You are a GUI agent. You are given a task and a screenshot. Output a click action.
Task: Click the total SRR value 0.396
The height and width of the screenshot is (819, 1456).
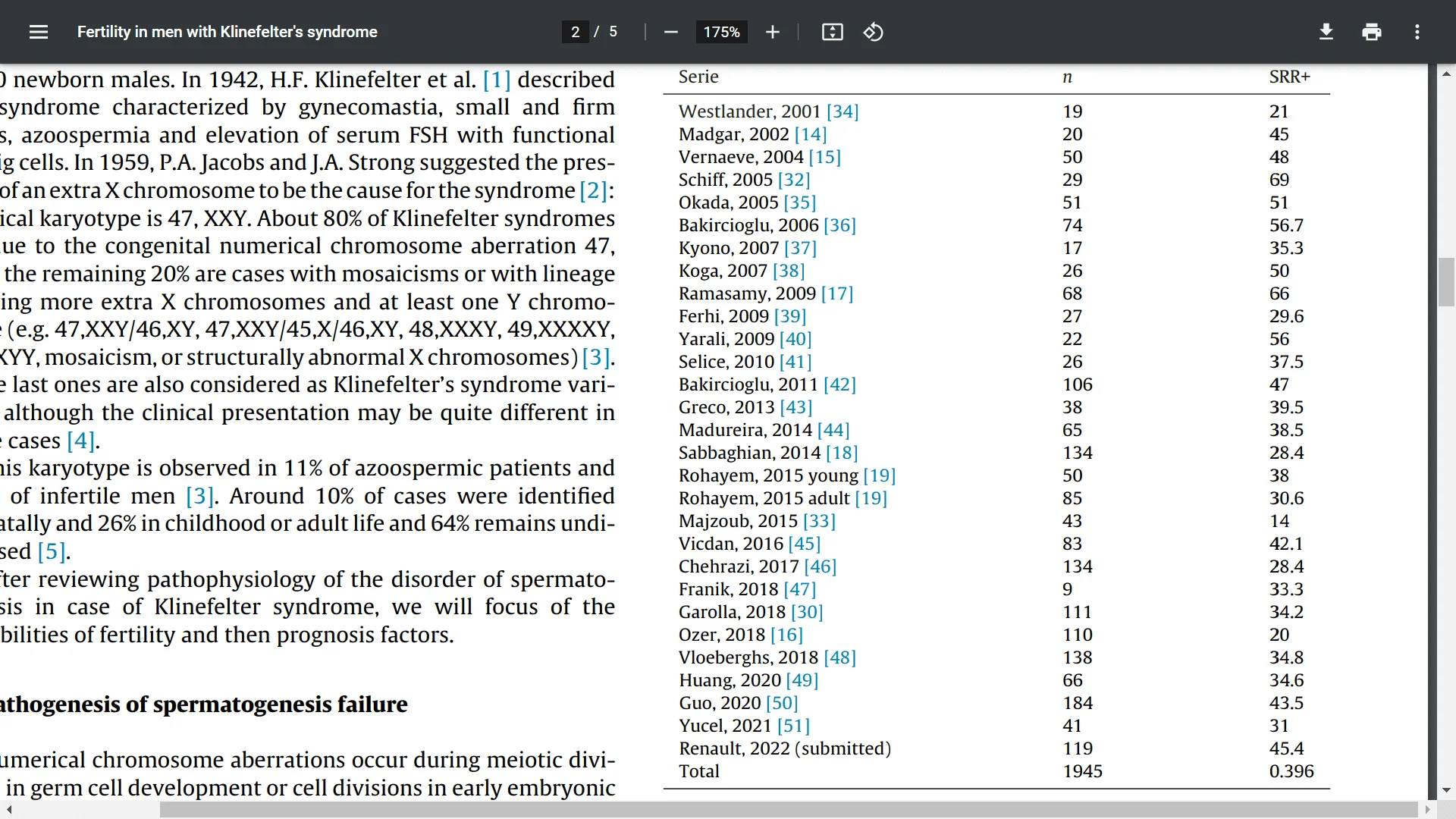[1291, 771]
